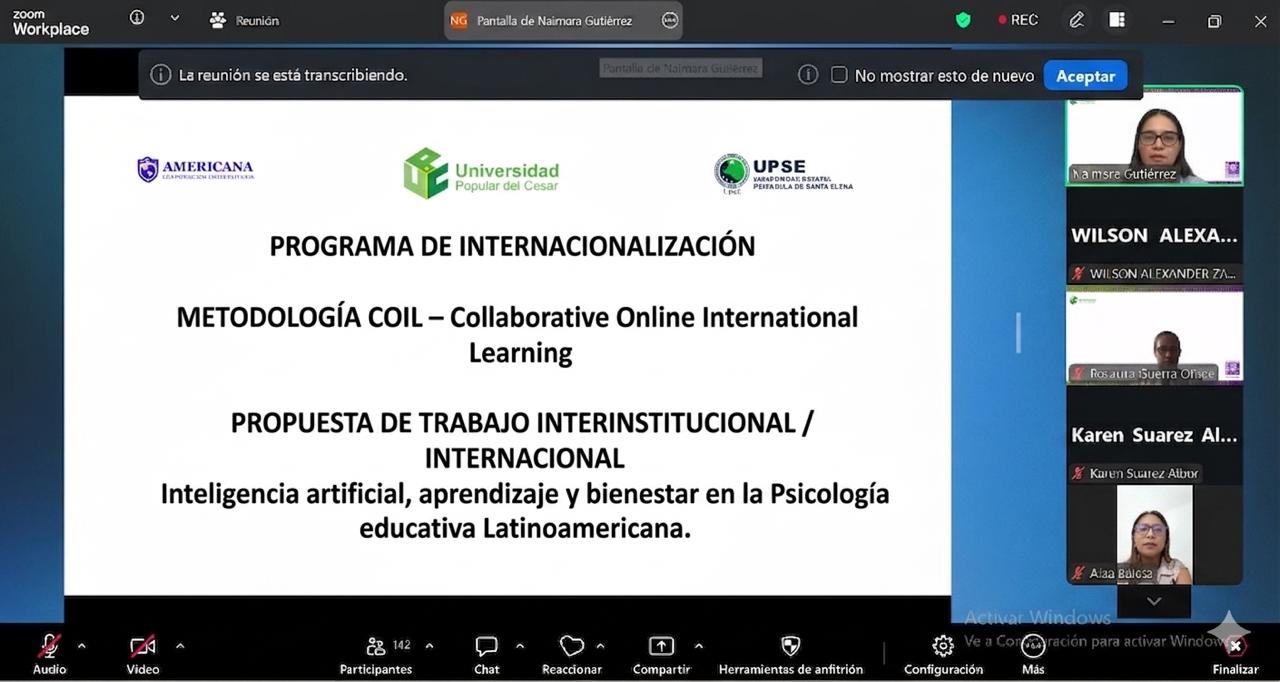Open the Más options menu
1280x682 pixels.
(x=1033, y=655)
